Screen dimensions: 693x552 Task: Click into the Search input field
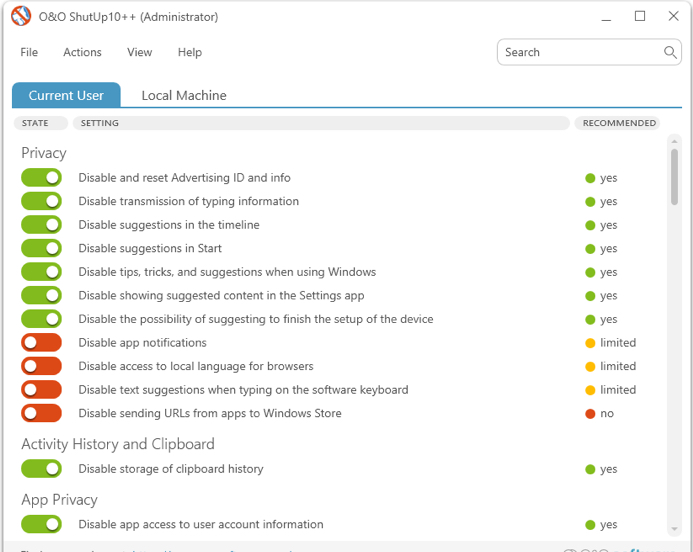coord(580,52)
